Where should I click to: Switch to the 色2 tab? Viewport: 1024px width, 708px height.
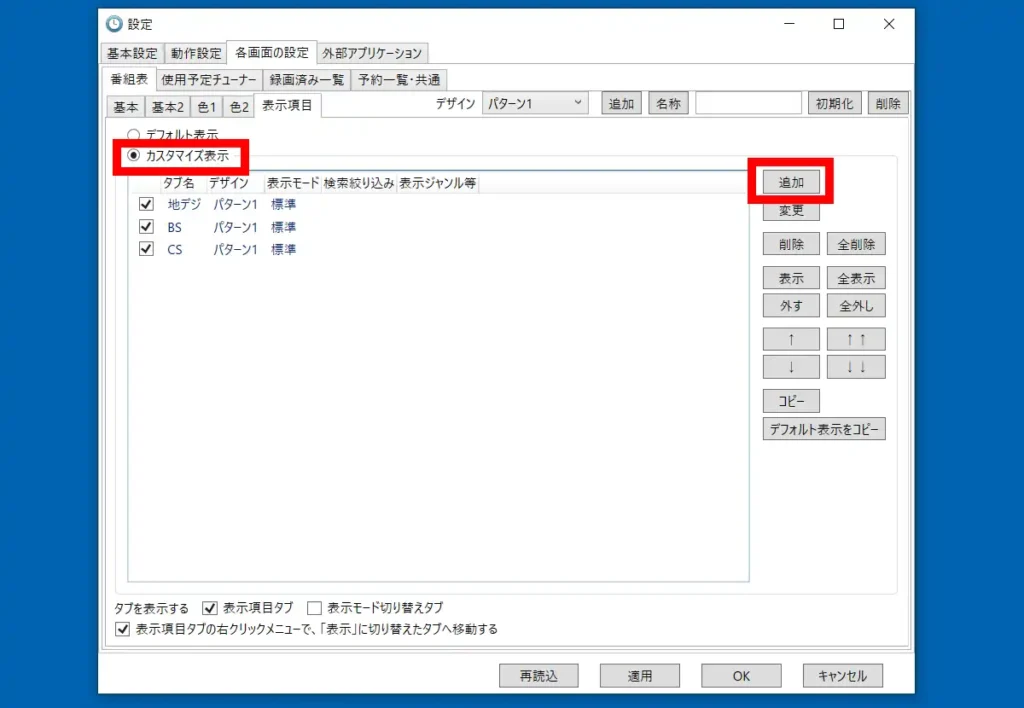(239, 106)
